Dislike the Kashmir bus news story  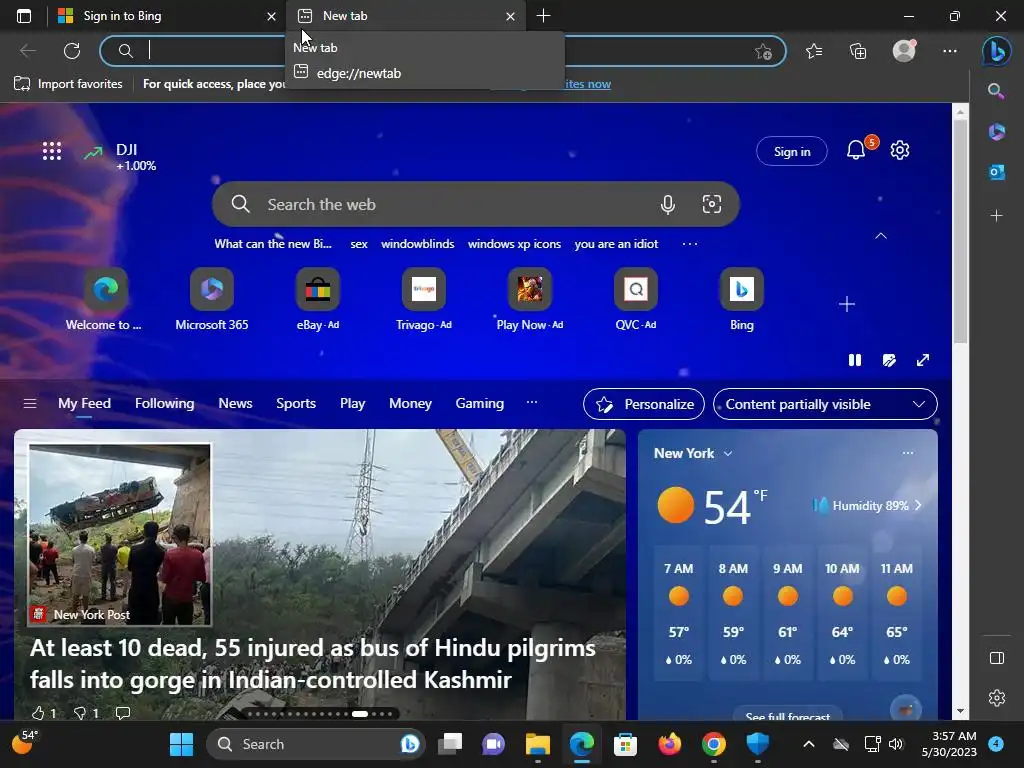coord(86,713)
